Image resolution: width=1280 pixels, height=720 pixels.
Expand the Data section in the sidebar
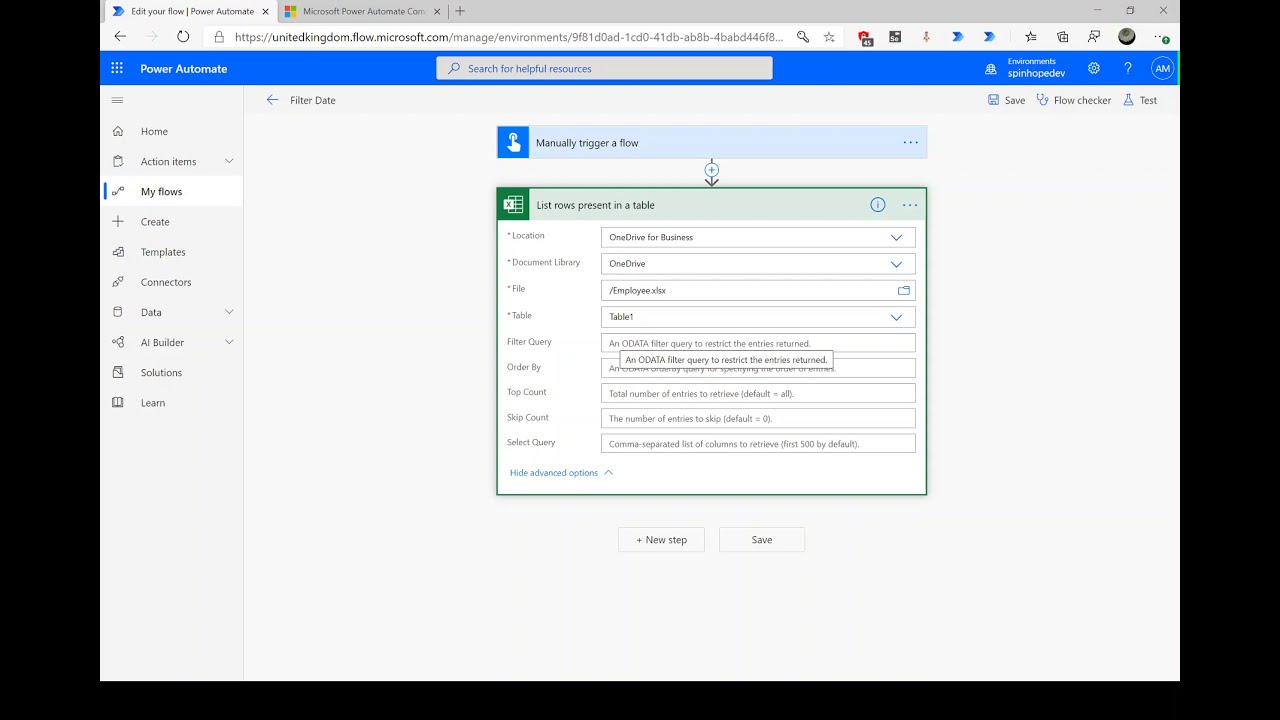click(229, 312)
